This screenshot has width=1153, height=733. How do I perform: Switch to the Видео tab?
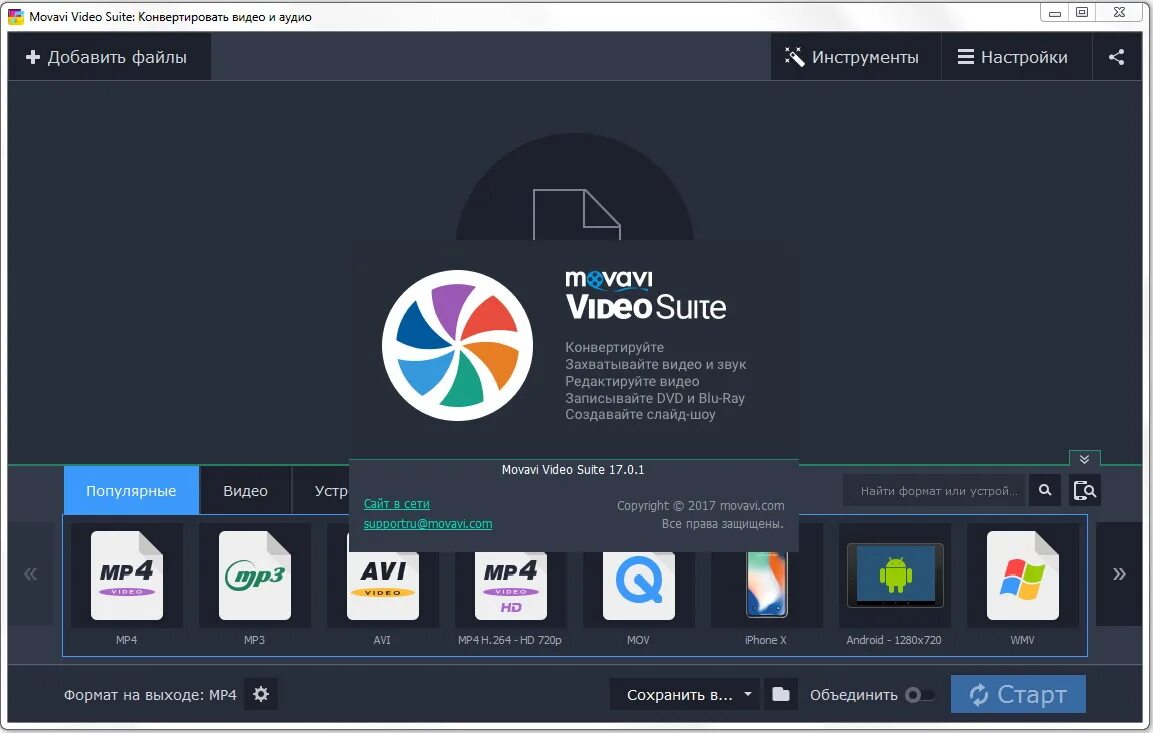(x=246, y=490)
